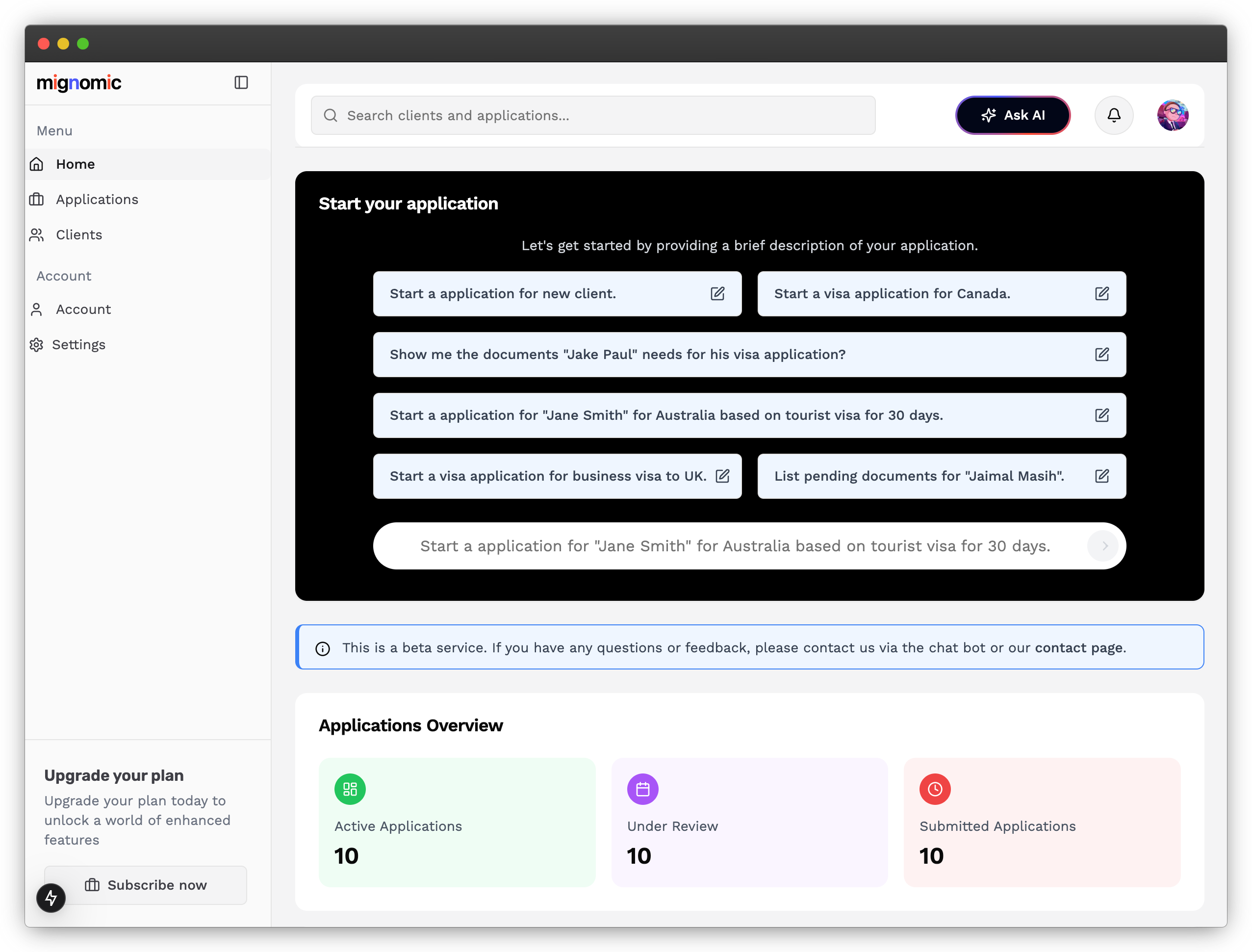The height and width of the screenshot is (952, 1252).
Task: Click the purple Under Review calendar icon
Action: pos(642,789)
